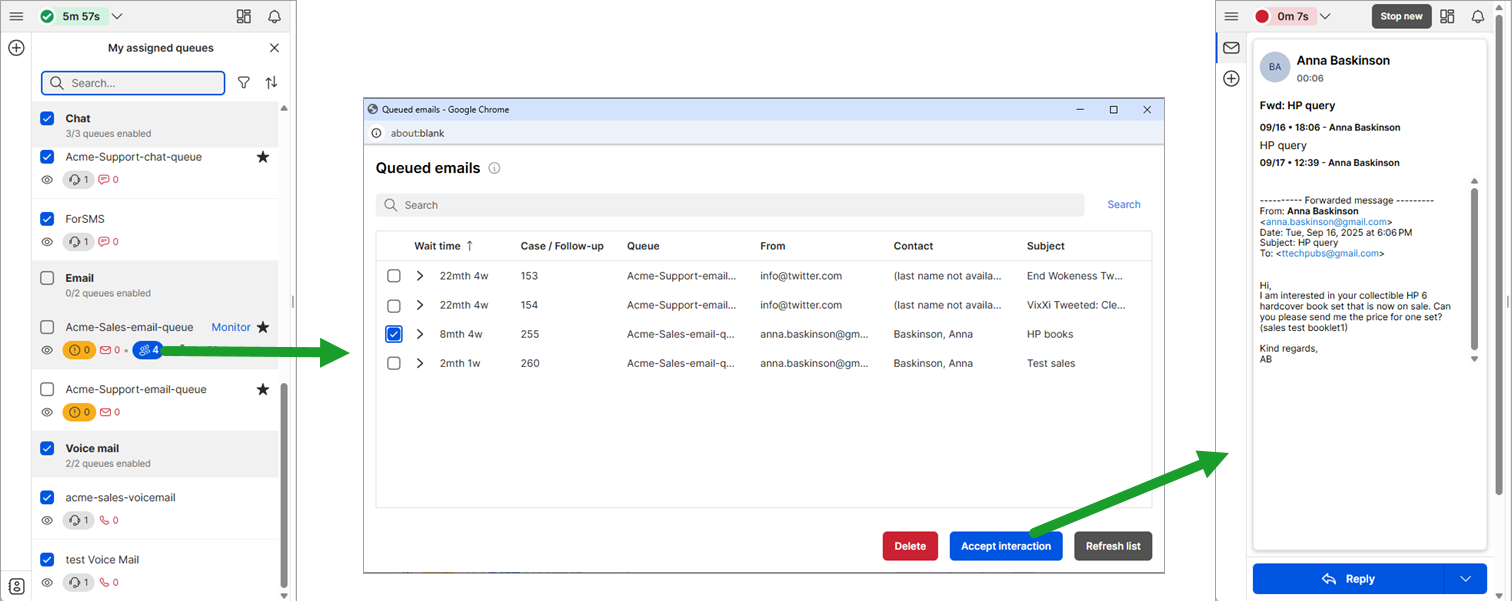Click the info icon next to Queued emails

point(494,168)
